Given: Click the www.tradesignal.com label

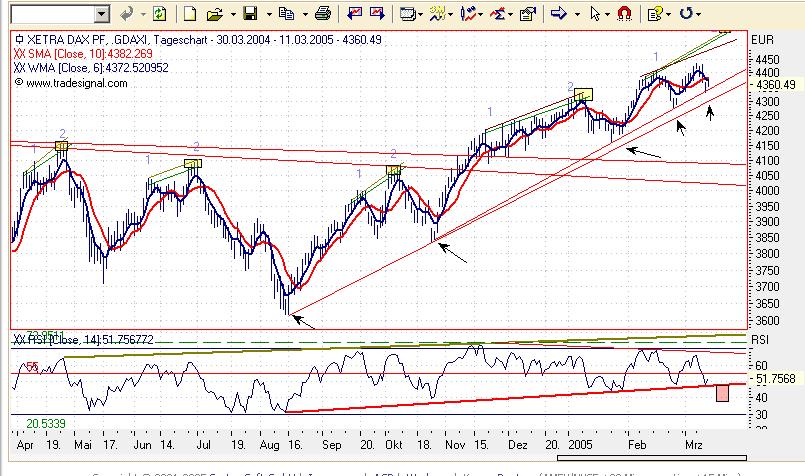Looking at the screenshot, I should point(71,83).
